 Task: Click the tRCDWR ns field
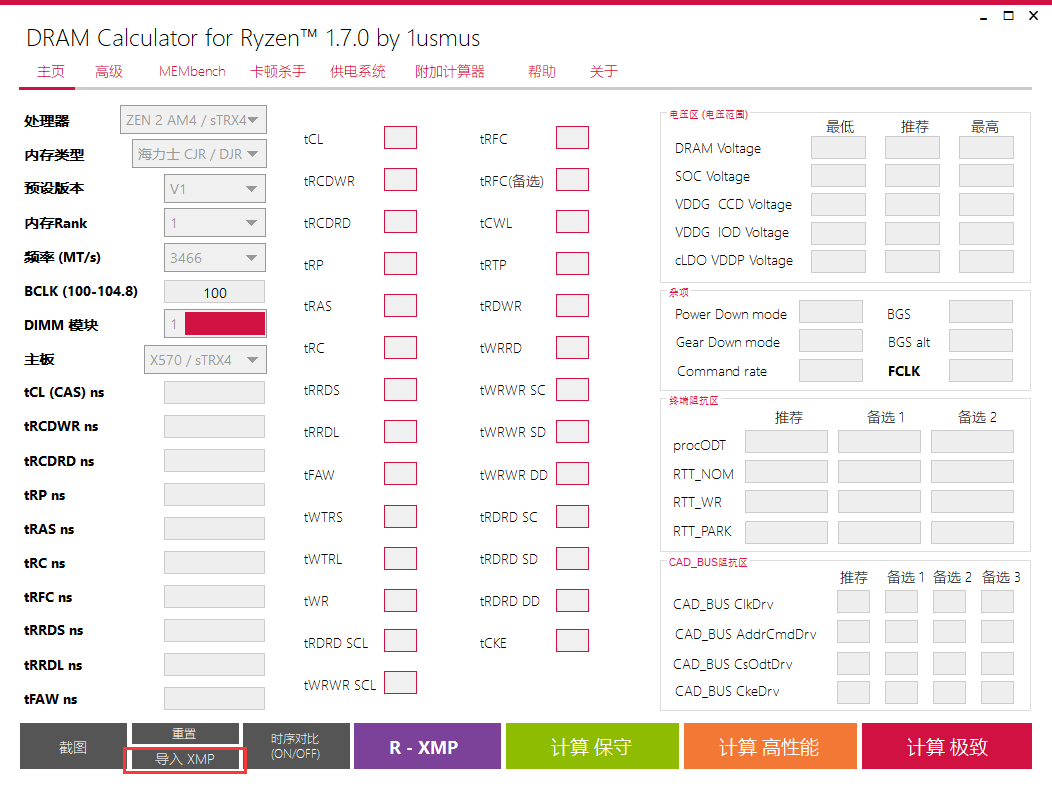coord(215,426)
